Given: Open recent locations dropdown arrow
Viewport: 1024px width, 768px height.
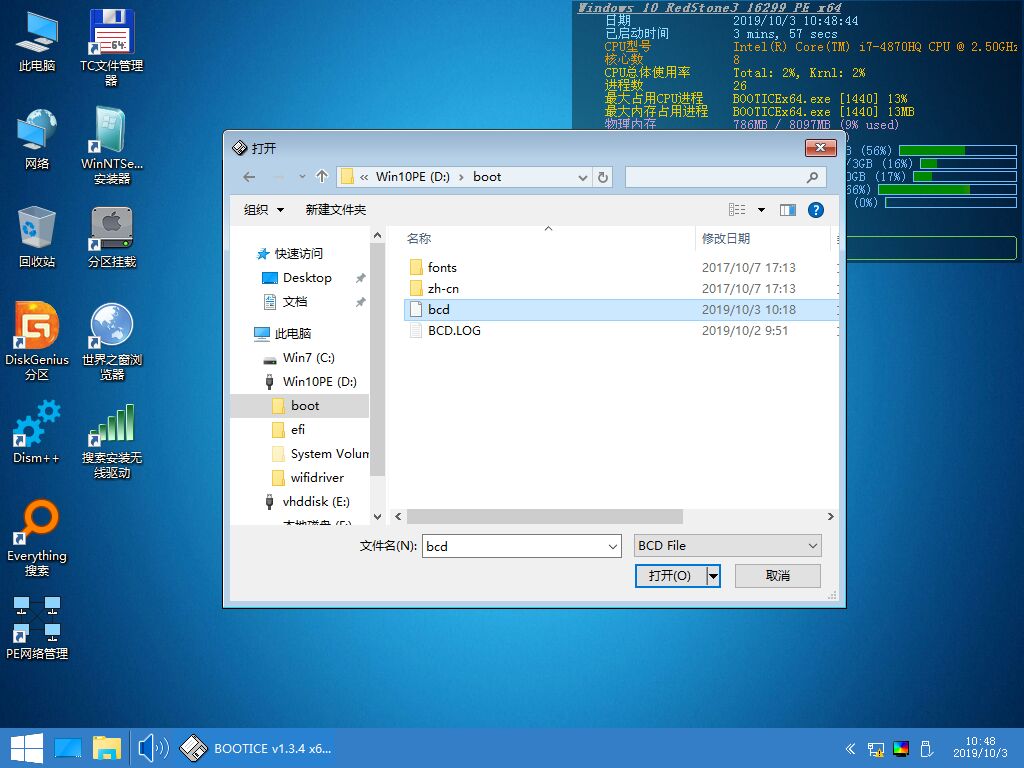Looking at the screenshot, I should (x=302, y=177).
